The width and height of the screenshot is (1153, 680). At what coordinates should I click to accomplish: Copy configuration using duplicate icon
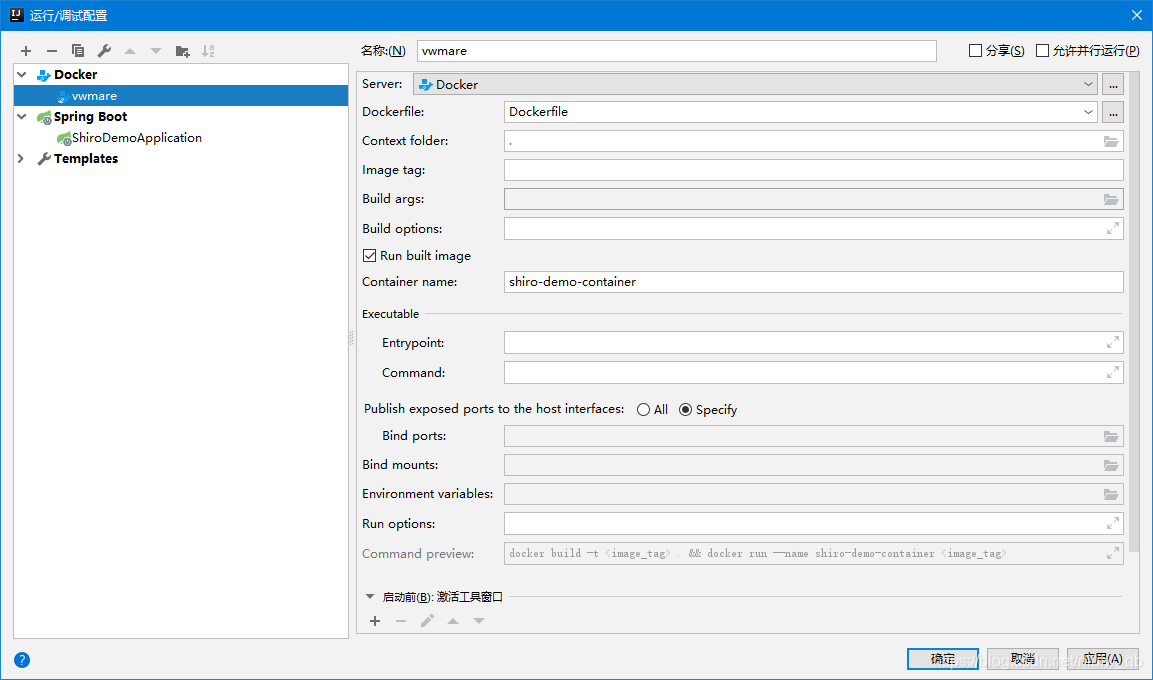78,51
